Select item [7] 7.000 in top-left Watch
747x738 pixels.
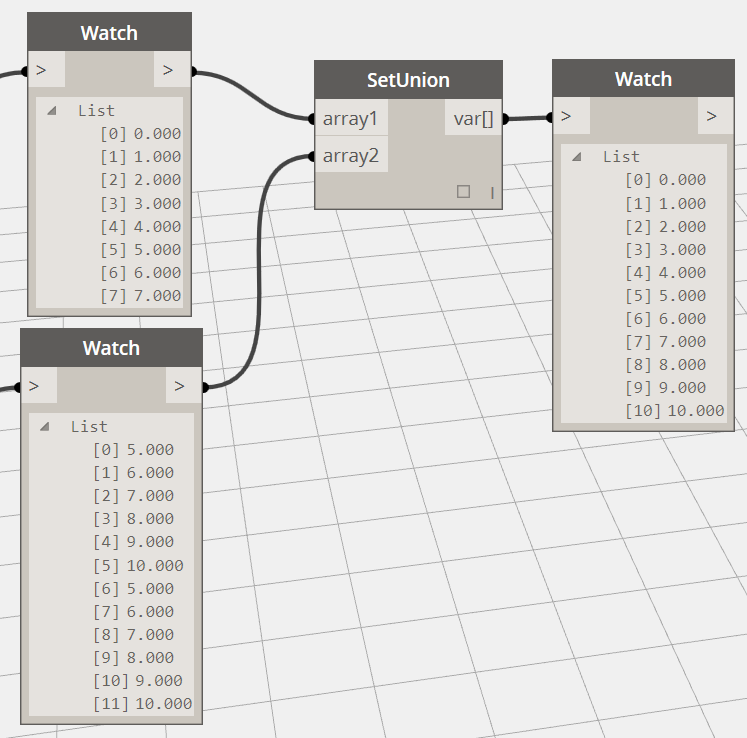[141, 295]
